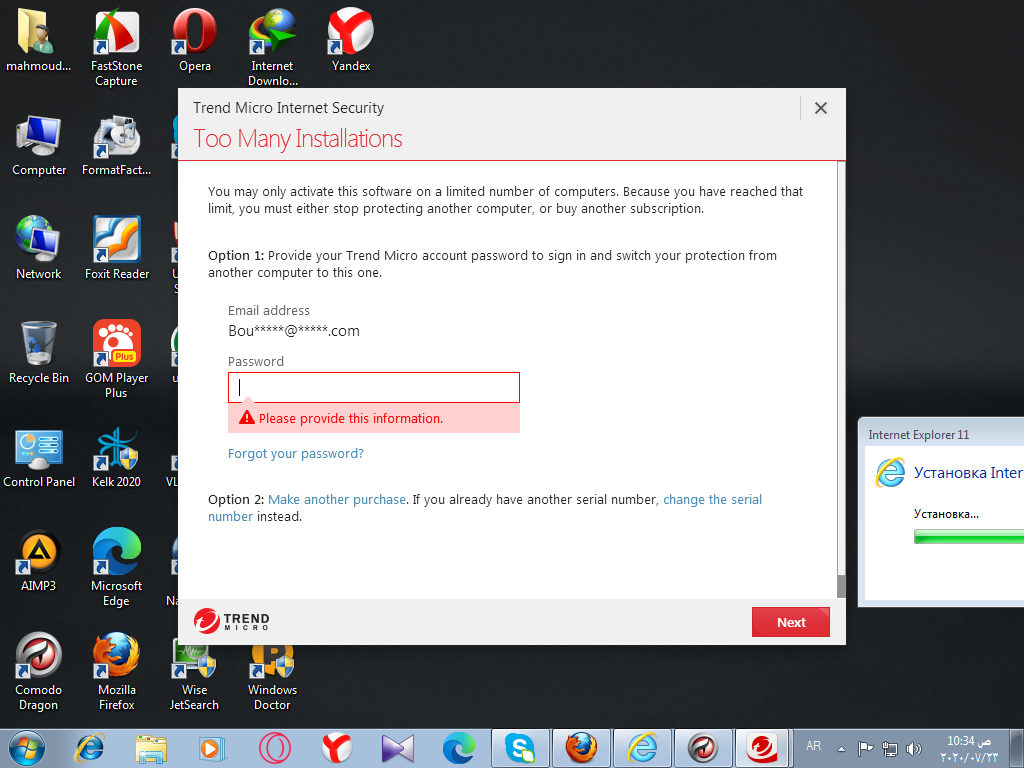This screenshot has width=1024, height=768.
Task: Open Microsoft Edge from taskbar
Action: [x=459, y=748]
